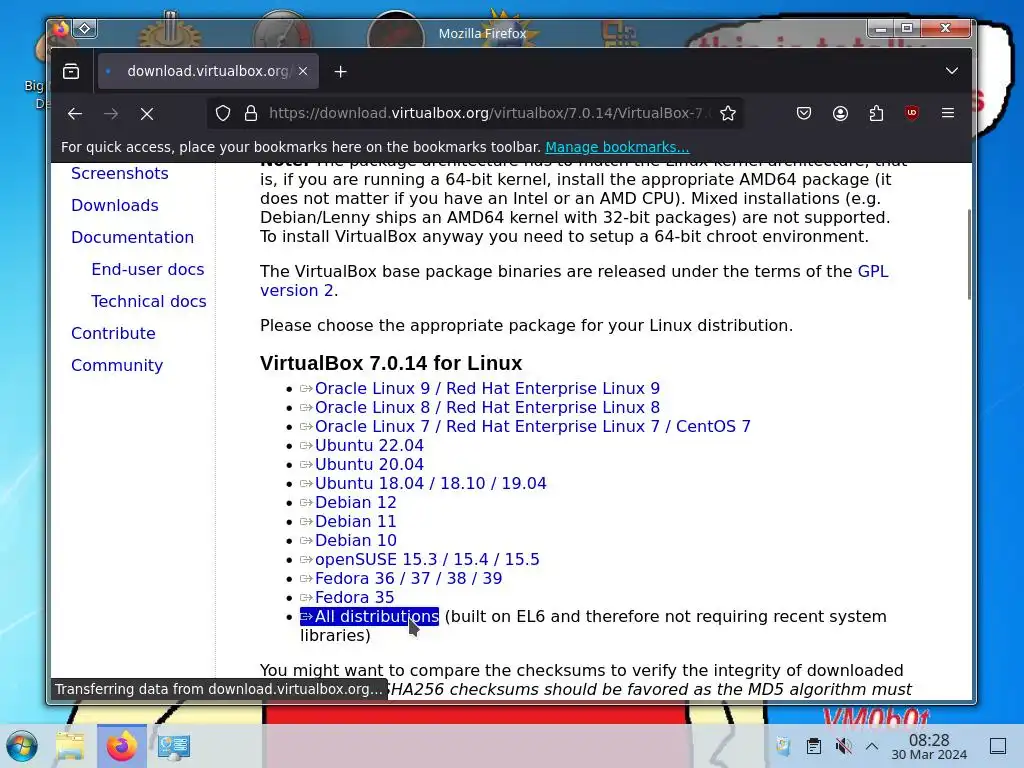Open Firefox application hamburger menu
The width and height of the screenshot is (1024, 768).
point(948,113)
